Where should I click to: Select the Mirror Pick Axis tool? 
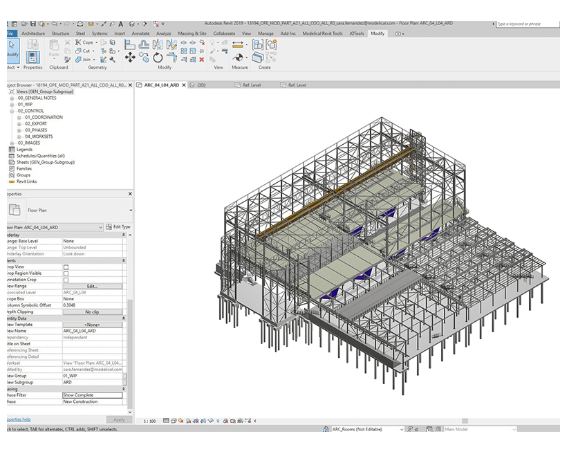tap(158, 45)
